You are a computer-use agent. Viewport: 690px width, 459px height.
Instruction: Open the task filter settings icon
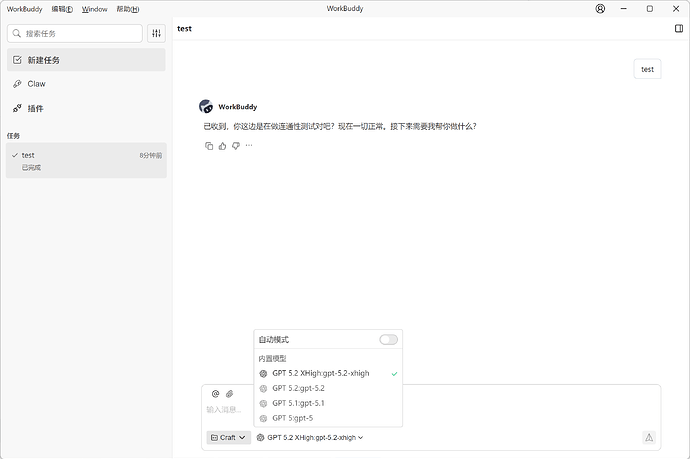pos(156,33)
